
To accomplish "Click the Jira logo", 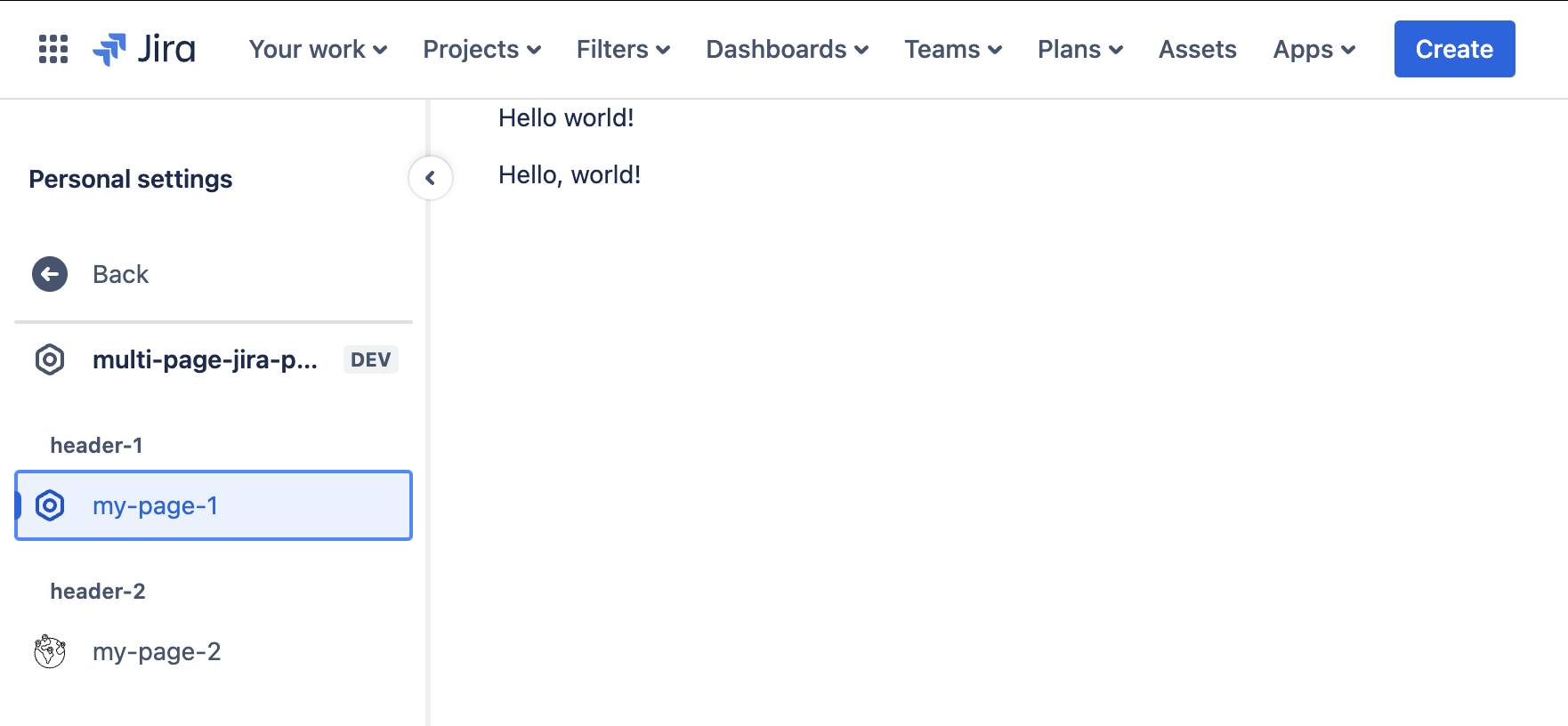I will (x=144, y=49).
